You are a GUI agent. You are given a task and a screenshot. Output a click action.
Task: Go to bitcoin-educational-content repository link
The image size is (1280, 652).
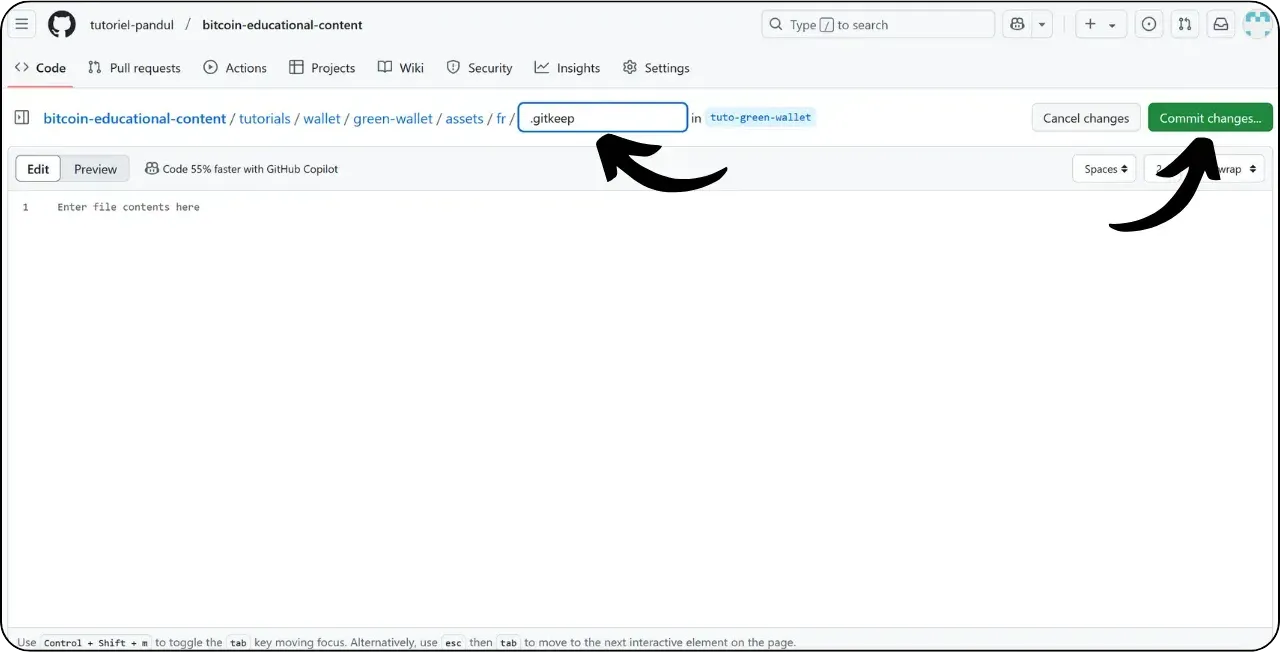click(x=134, y=118)
